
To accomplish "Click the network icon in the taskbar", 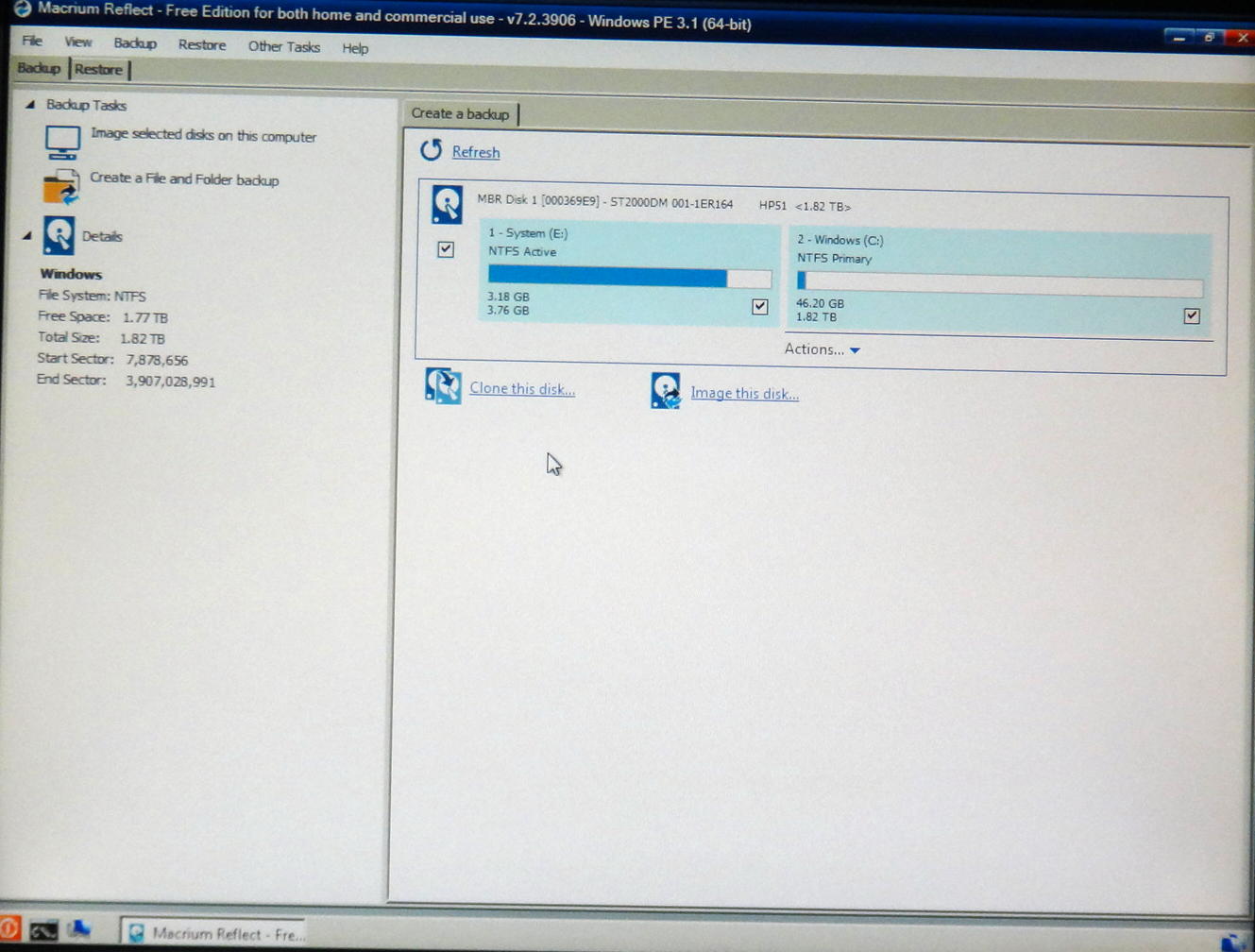I will [x=80, y=929].
